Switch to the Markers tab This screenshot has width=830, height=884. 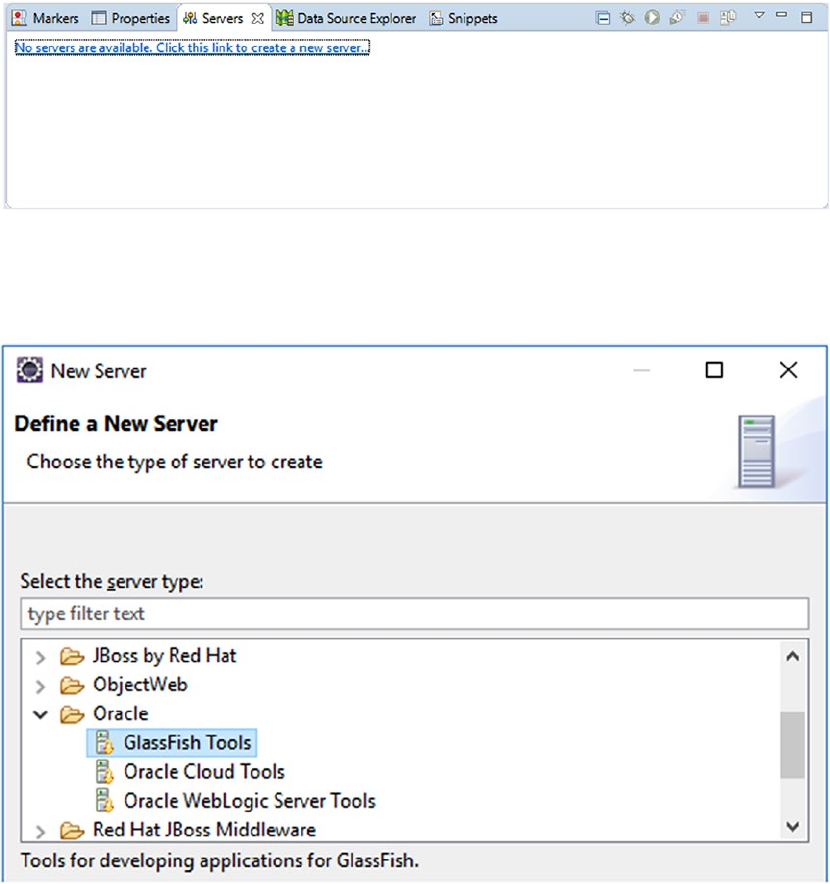45,18
